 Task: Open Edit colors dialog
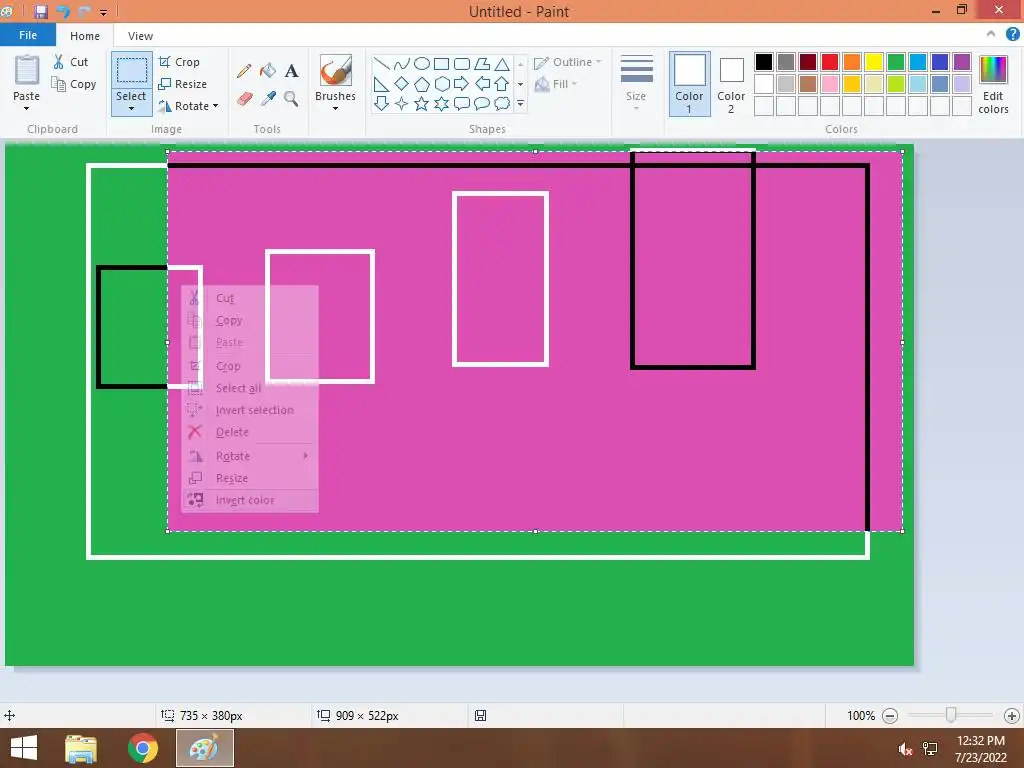point(993,84)
